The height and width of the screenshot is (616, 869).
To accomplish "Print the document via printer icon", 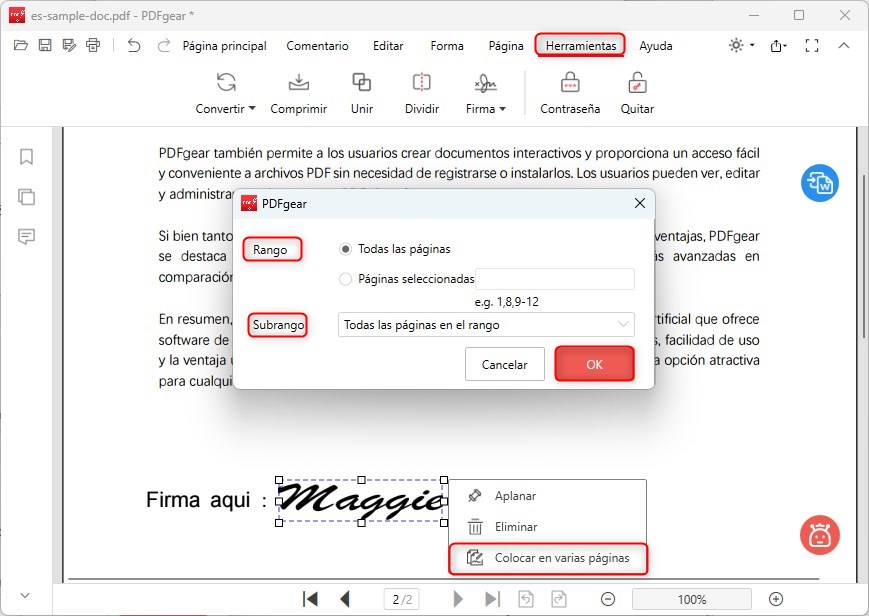I will (x=93, y=45).
